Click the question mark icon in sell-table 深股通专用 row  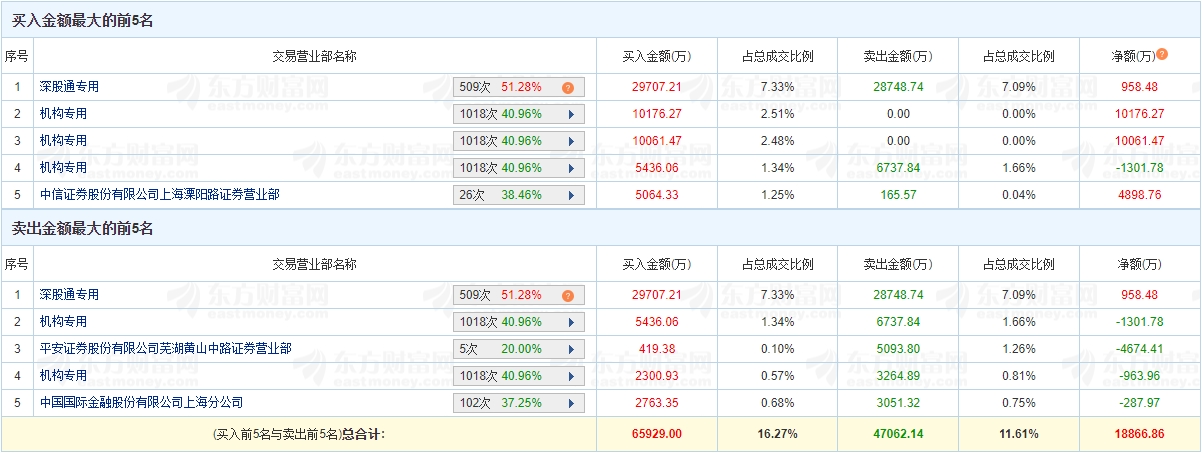coord(567,295)
